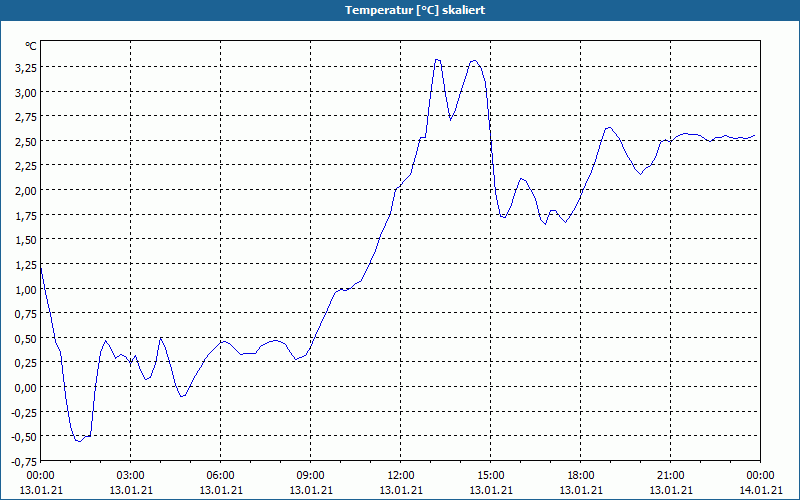Click the temperature peak near 13:00
Screen dimensions: 800x500
point(437,60)
